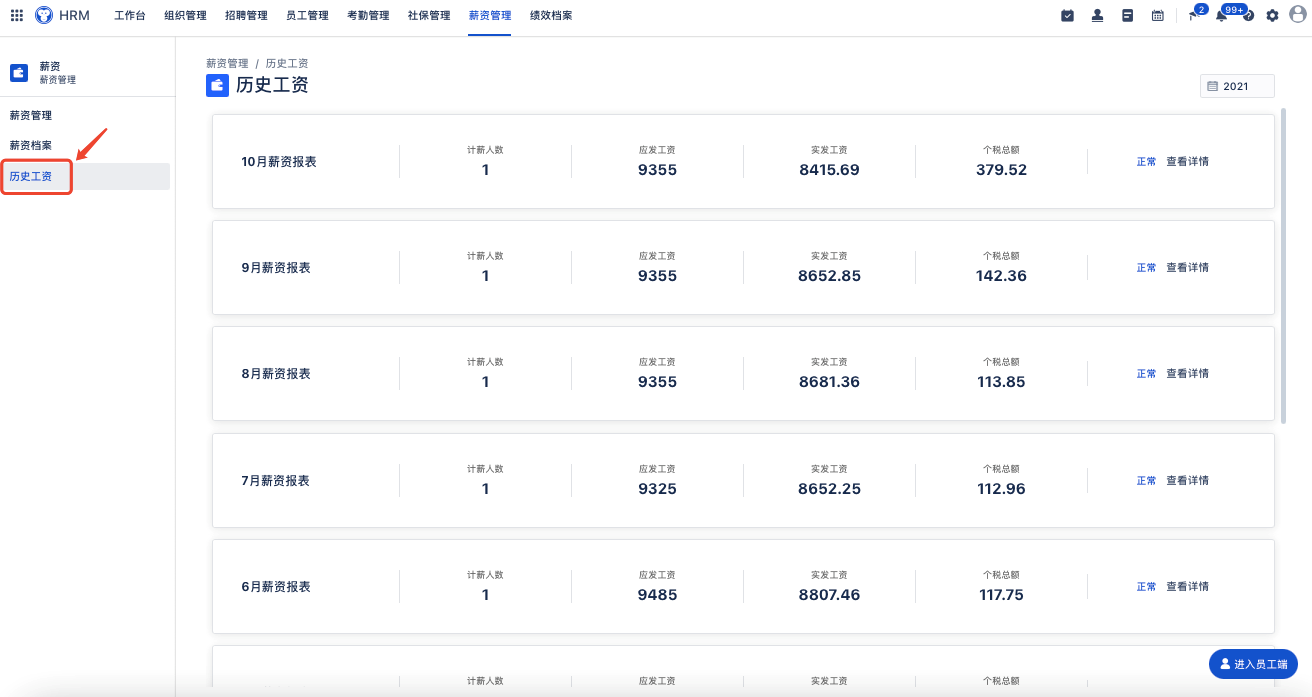The height and width of the screenshot is (697, 1312).
Task: Click 实发工资 value 8807.46
Action: point(829,595)
